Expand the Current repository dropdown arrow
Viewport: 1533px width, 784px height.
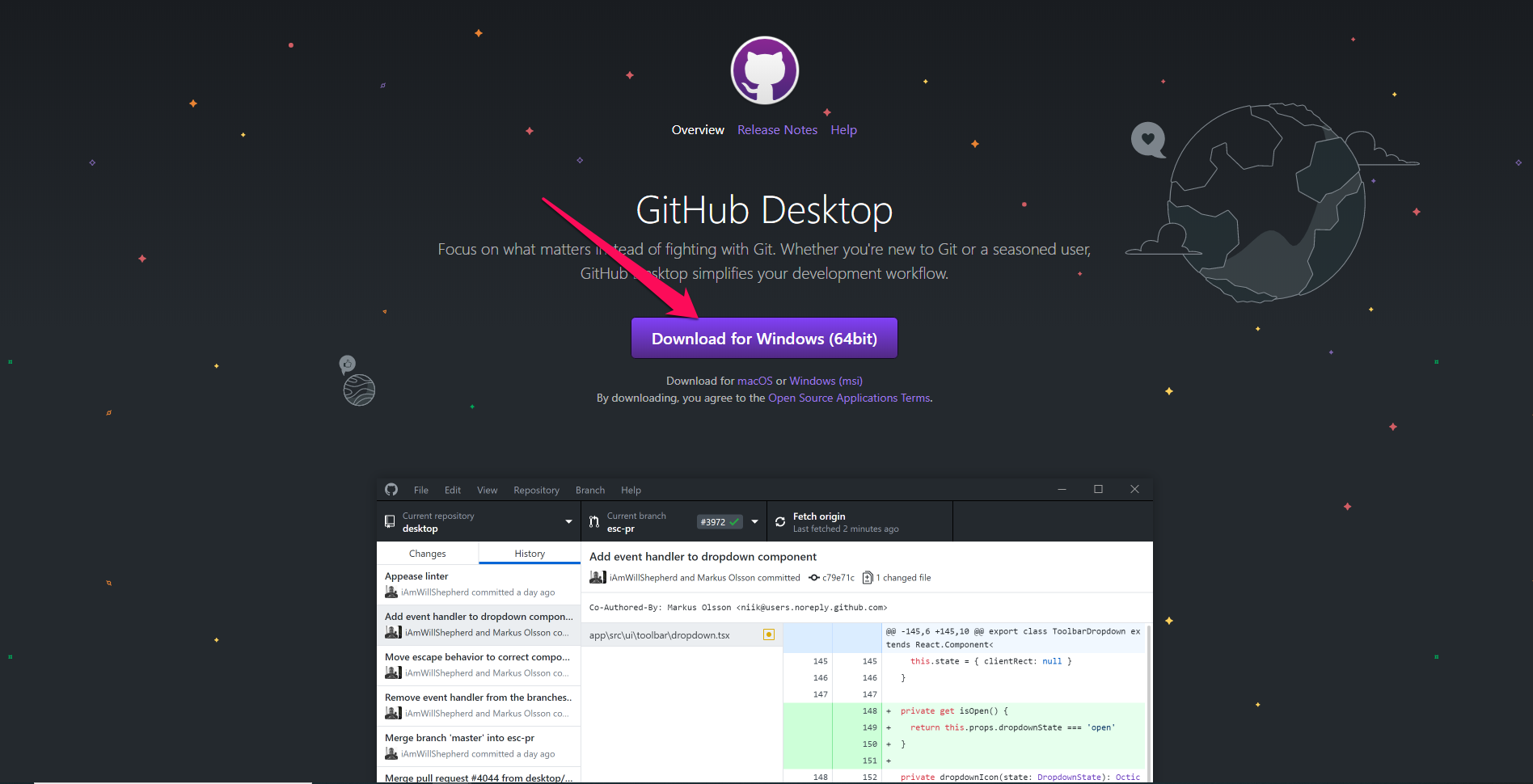(x=568, y=522)
